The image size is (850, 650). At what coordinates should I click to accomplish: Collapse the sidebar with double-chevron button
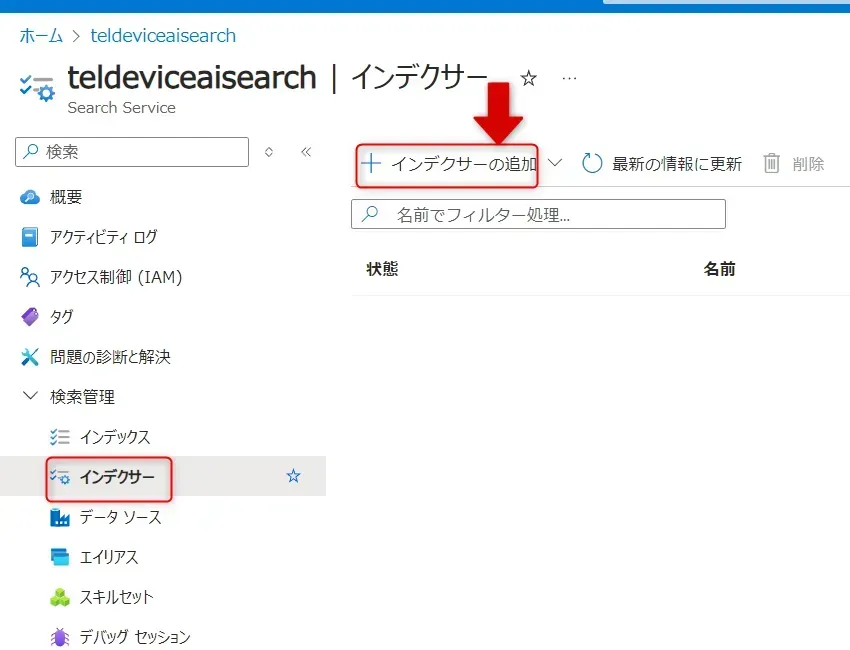[306, 152]
